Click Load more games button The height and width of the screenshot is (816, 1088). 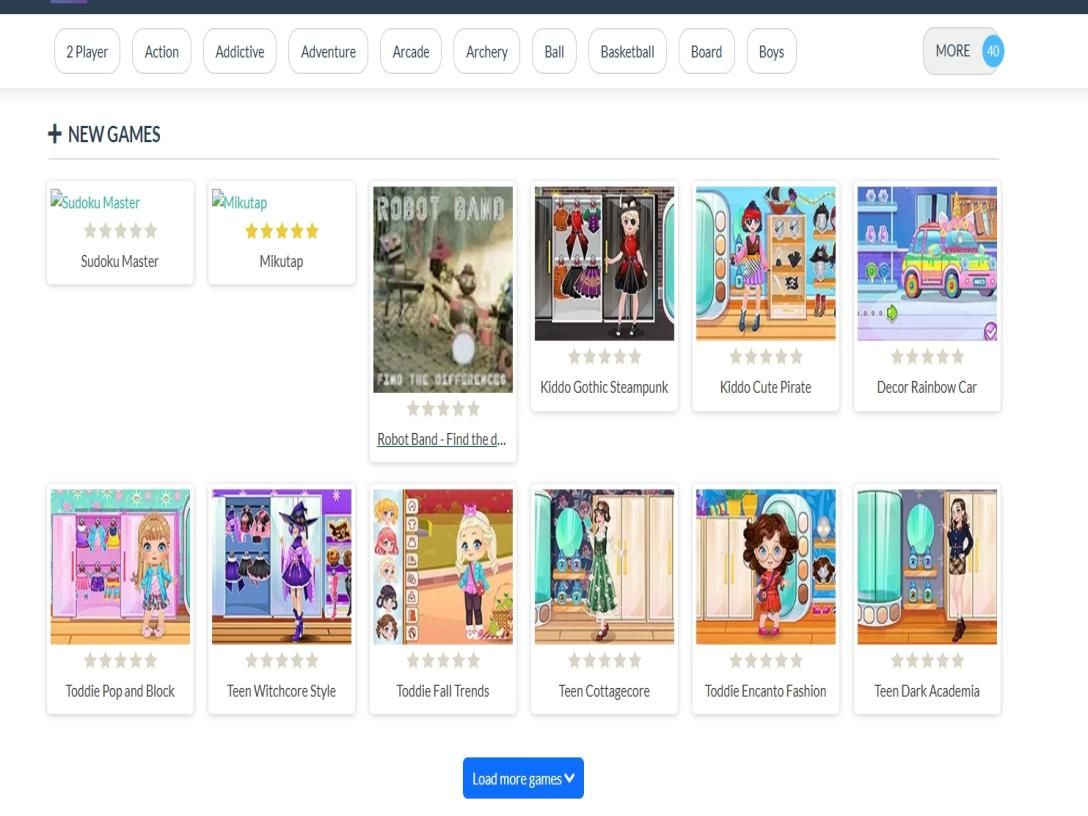[x=523, y=779]
